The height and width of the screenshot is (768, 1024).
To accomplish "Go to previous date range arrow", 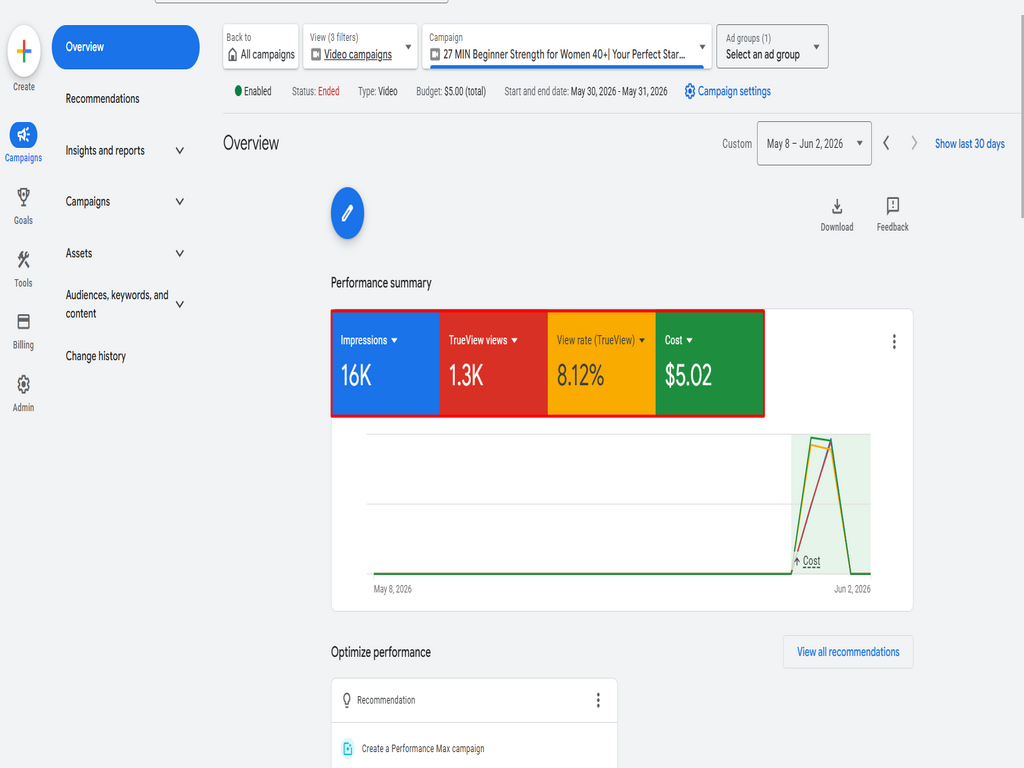I will click(886, 143).
